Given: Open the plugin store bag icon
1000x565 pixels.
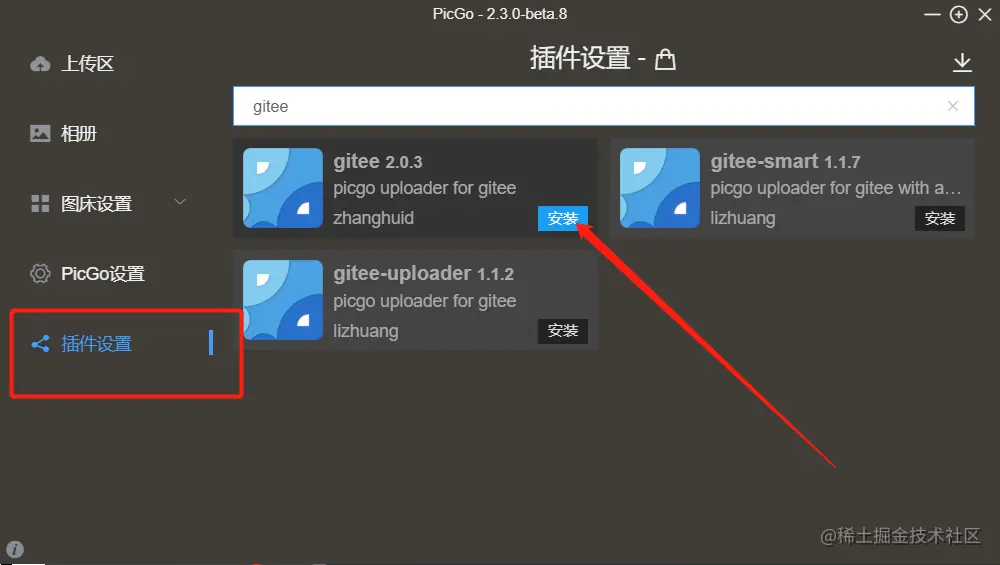Looking at the screenshot, I should pyautogui.click(x=665, y=59).
